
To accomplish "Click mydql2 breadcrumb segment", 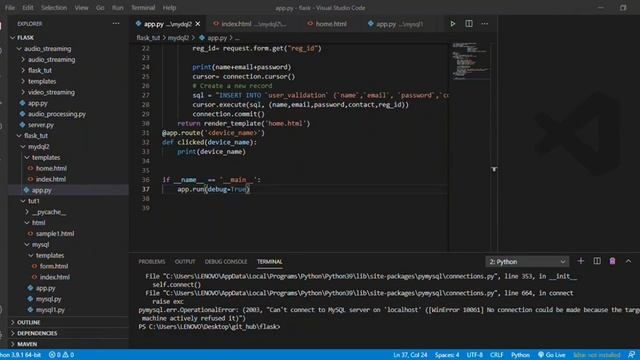I will pos(178,38).
